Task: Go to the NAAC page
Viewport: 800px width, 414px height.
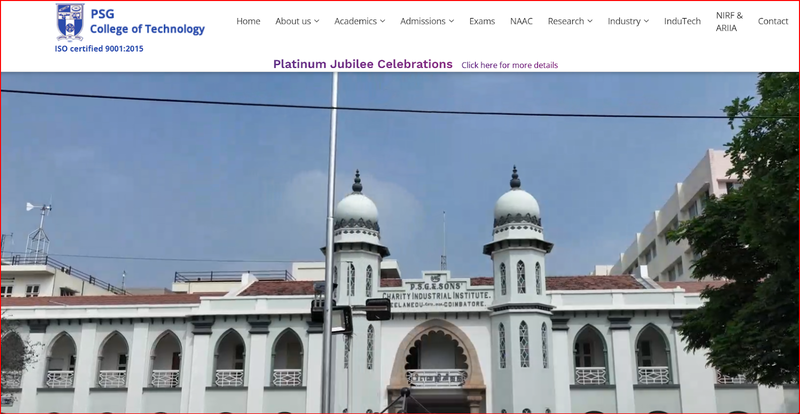Action: coord(521,21)
